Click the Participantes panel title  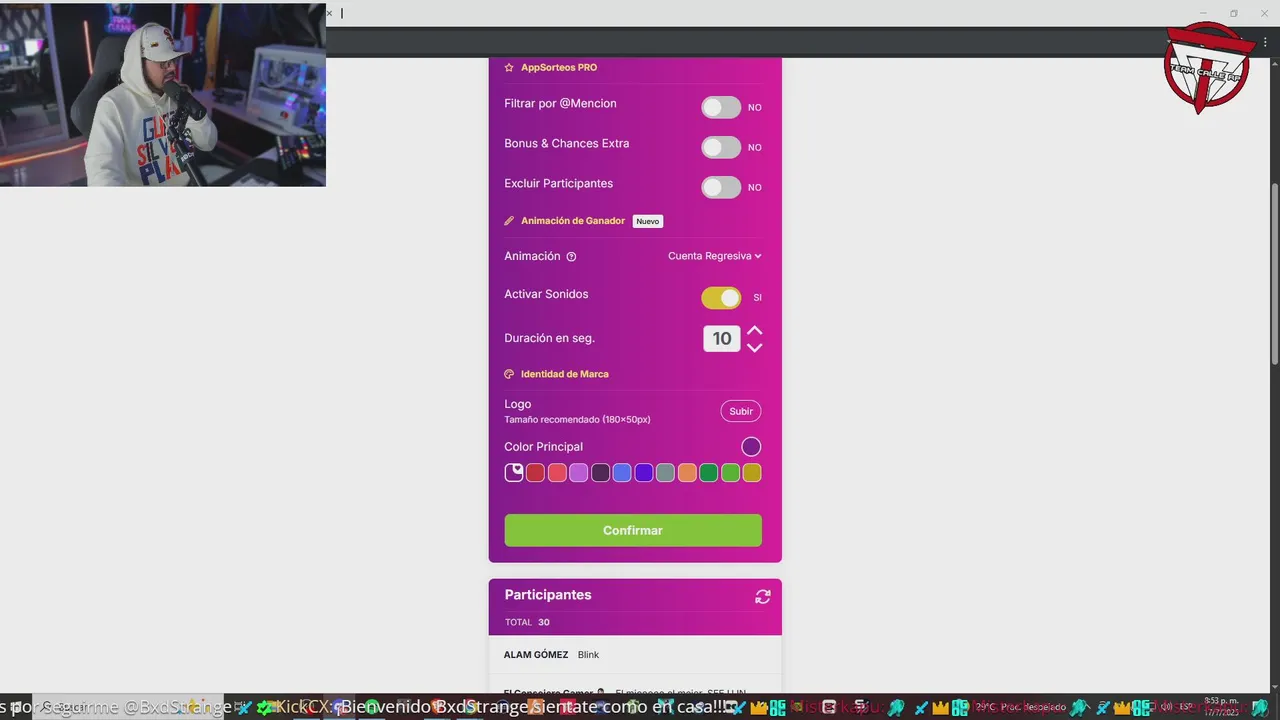[x=548, y=595]
